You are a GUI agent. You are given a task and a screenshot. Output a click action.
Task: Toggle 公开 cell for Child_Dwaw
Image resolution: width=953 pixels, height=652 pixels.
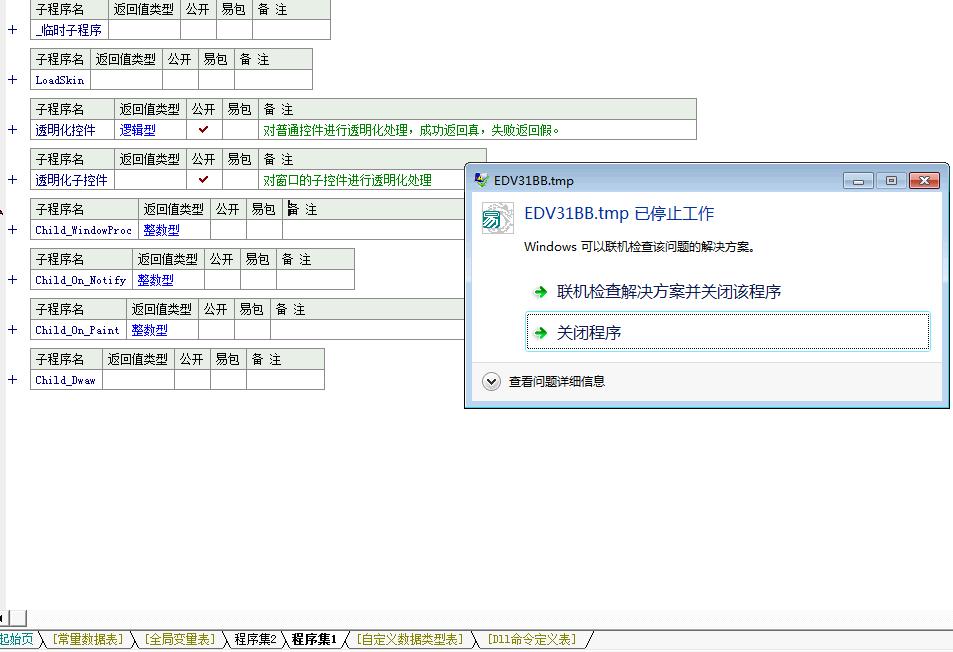tap(192, 380)
